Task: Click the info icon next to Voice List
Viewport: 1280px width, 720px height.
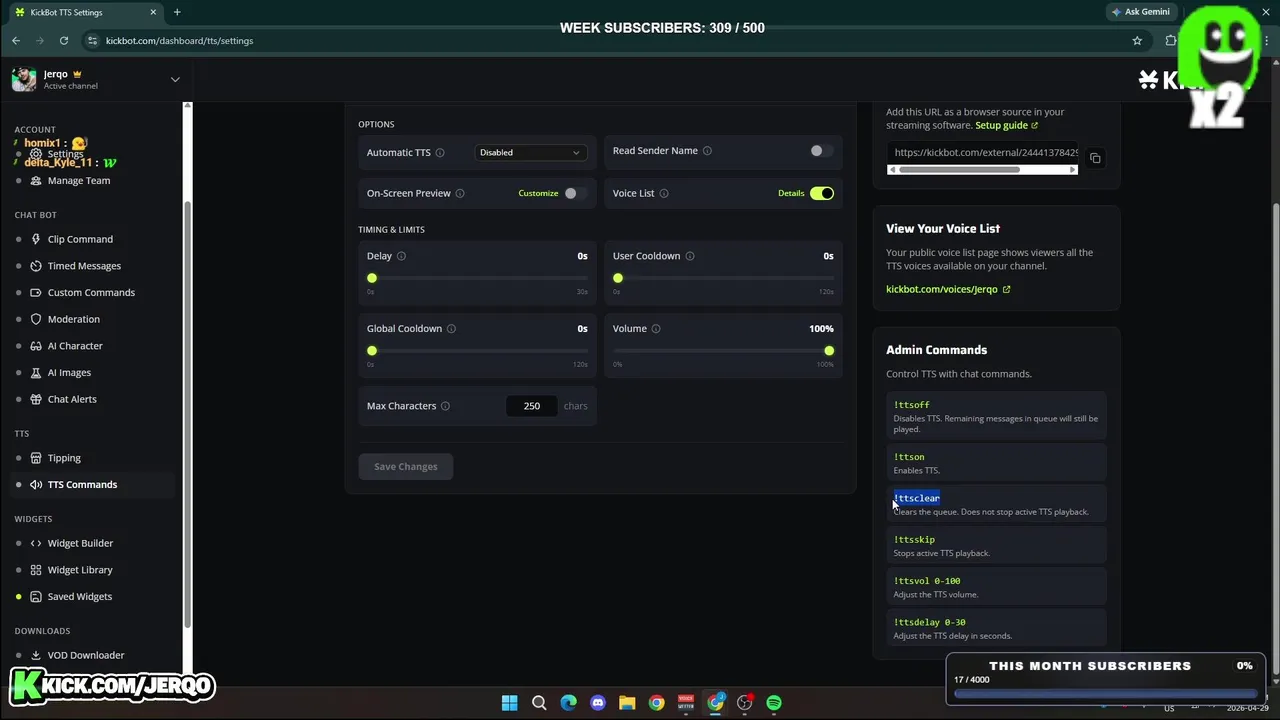Action: click(664, 193)
